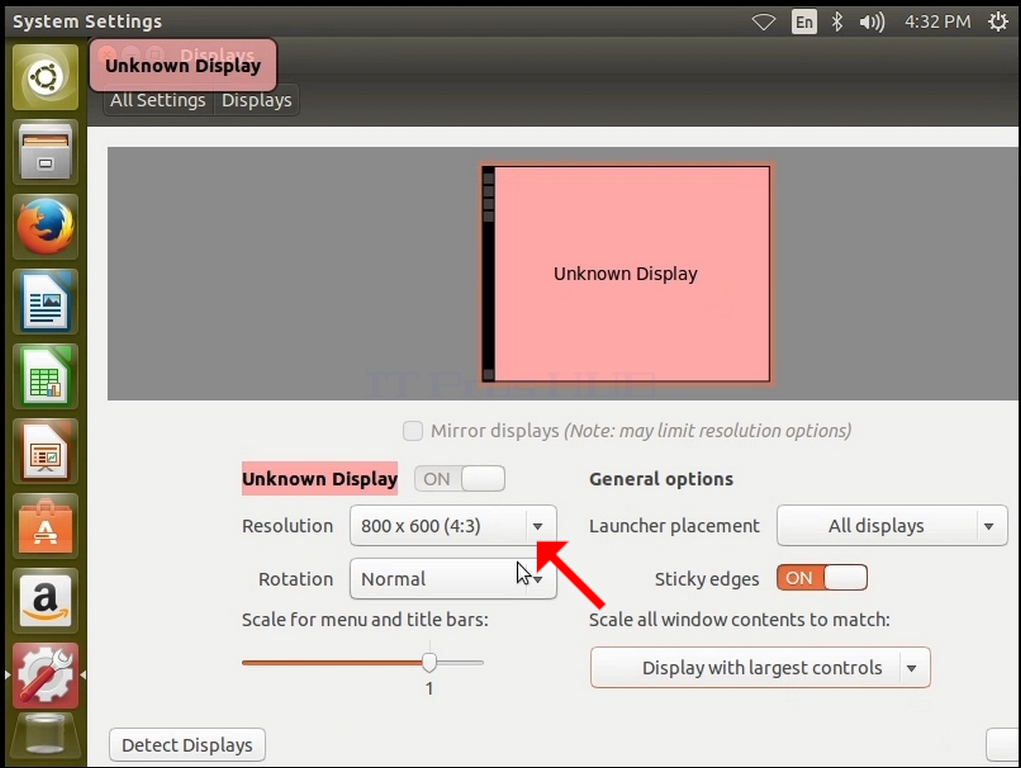Select the Unknown Display monitor preview
Viewport: 1021px width, 768px height.
pos(626,274)
